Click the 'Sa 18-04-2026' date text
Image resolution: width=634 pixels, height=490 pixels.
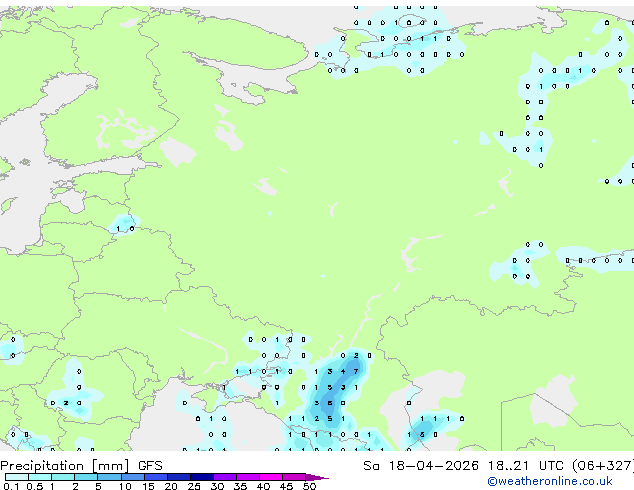pyautogui.click(x=421, y=466)
